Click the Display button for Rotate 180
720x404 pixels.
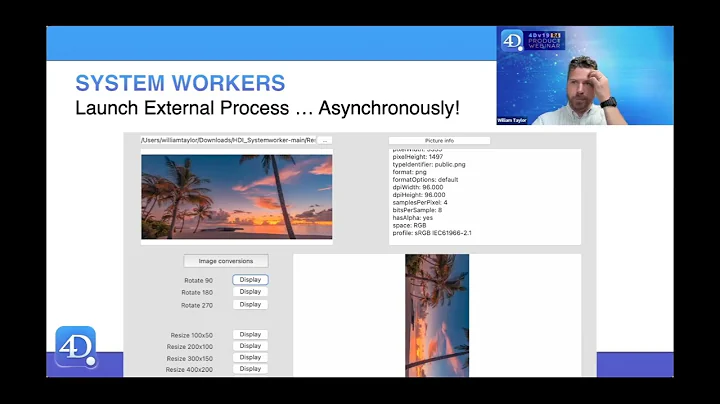(x=250, y=292)
